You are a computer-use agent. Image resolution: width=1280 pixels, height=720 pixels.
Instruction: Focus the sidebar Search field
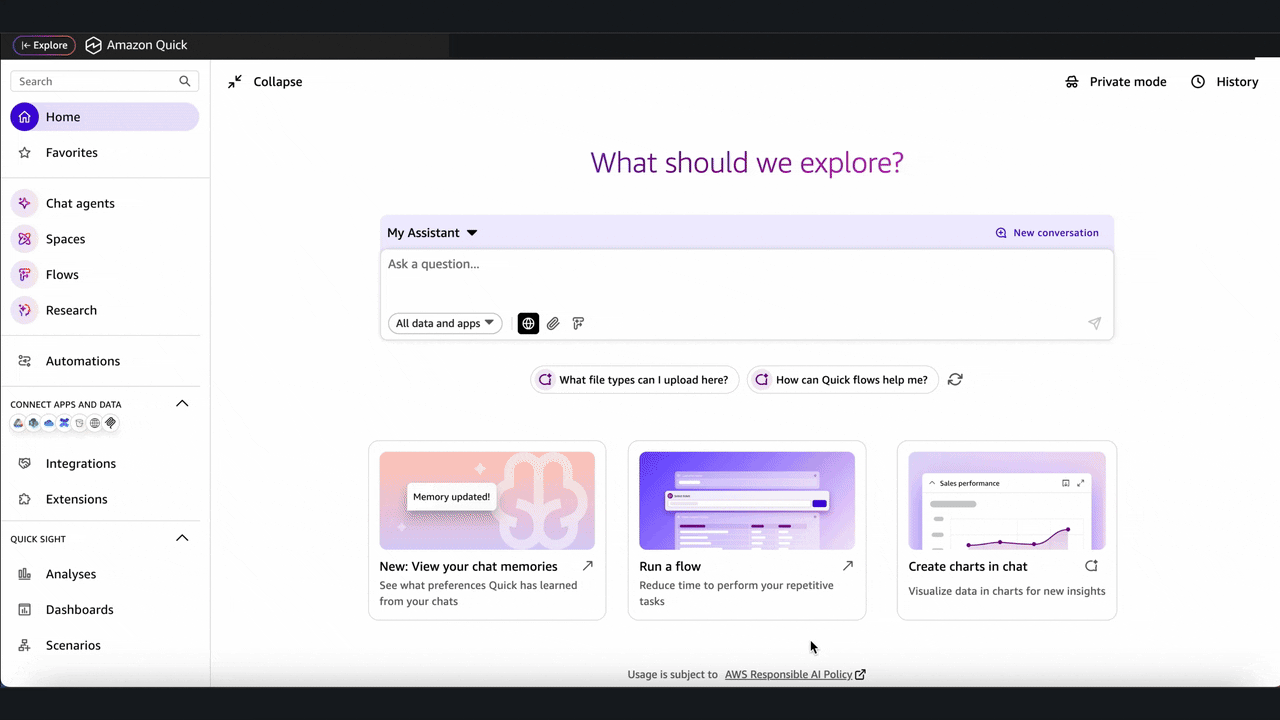coord(105,81)
